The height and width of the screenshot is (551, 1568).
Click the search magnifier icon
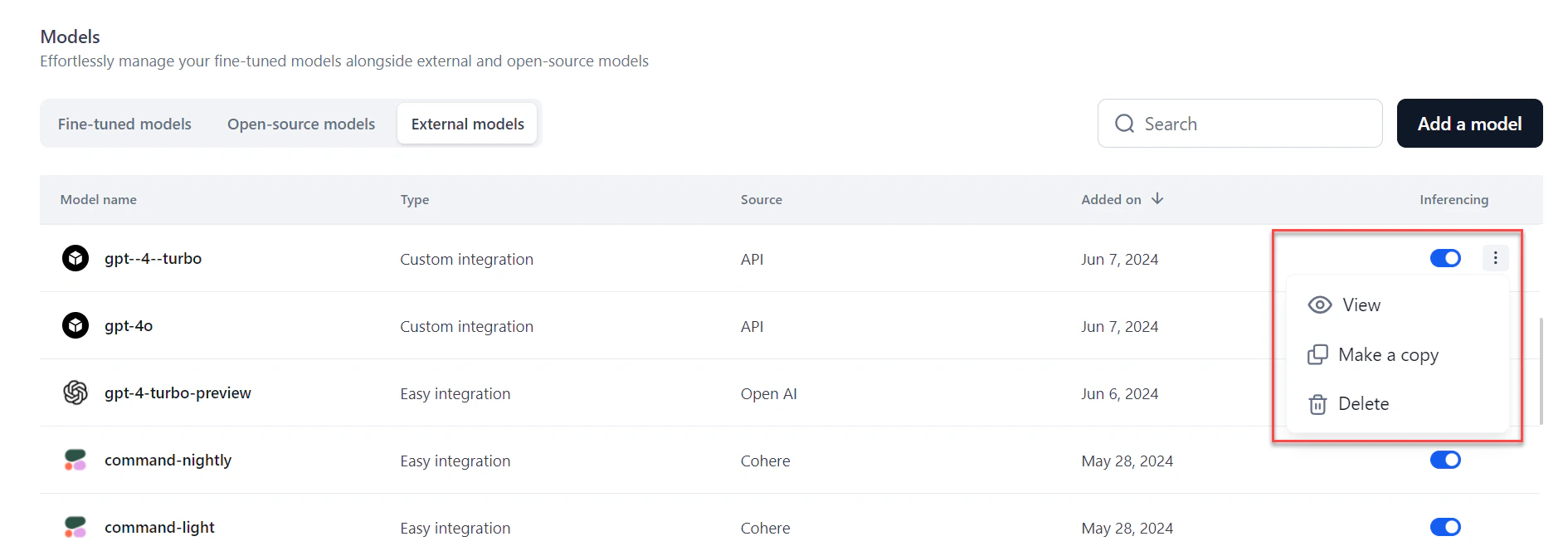click(x=1124, y=123)
